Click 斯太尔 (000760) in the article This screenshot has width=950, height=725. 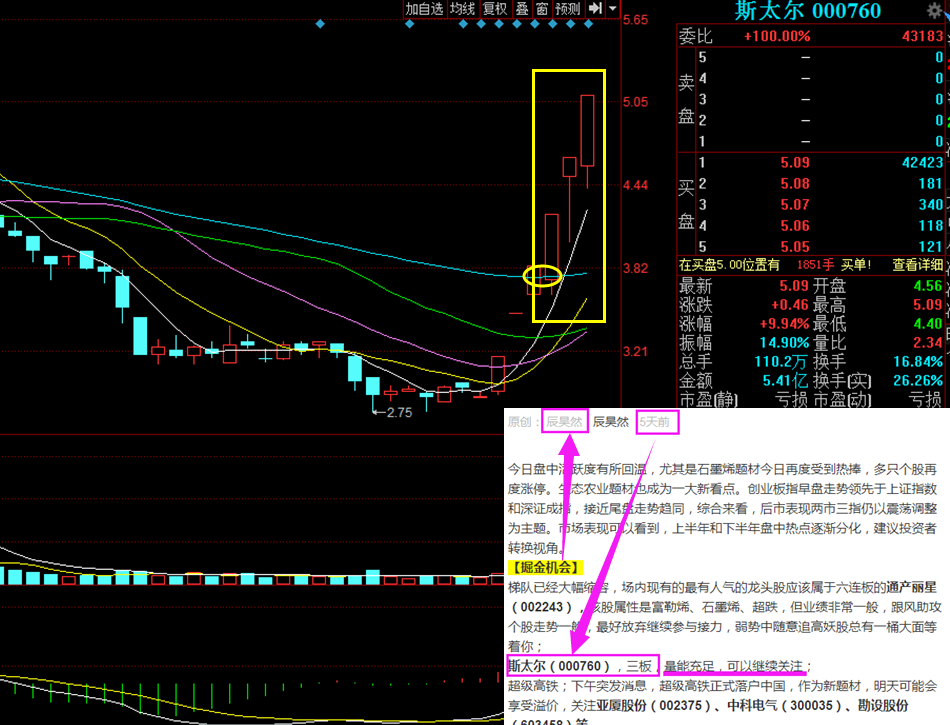(x=559, y=666)
